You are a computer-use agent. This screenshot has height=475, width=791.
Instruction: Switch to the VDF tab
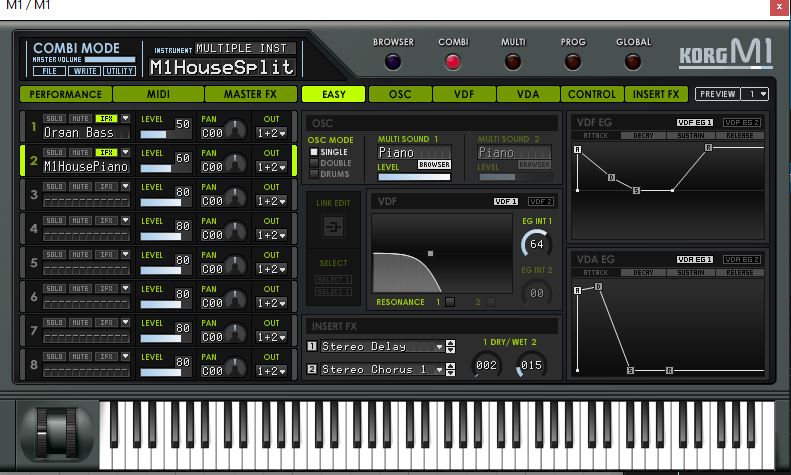pos(464,94)
